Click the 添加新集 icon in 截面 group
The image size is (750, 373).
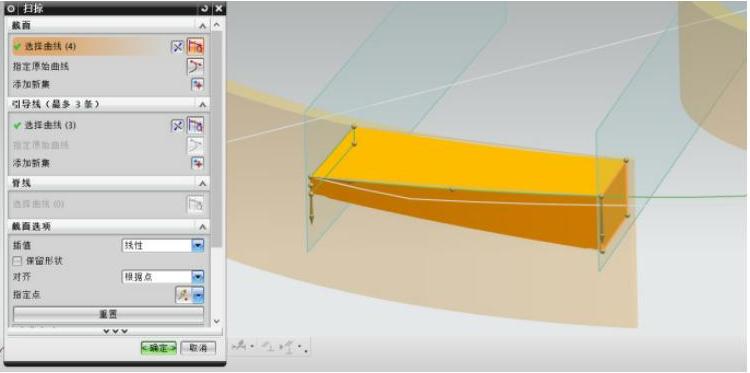pos(198,85)
